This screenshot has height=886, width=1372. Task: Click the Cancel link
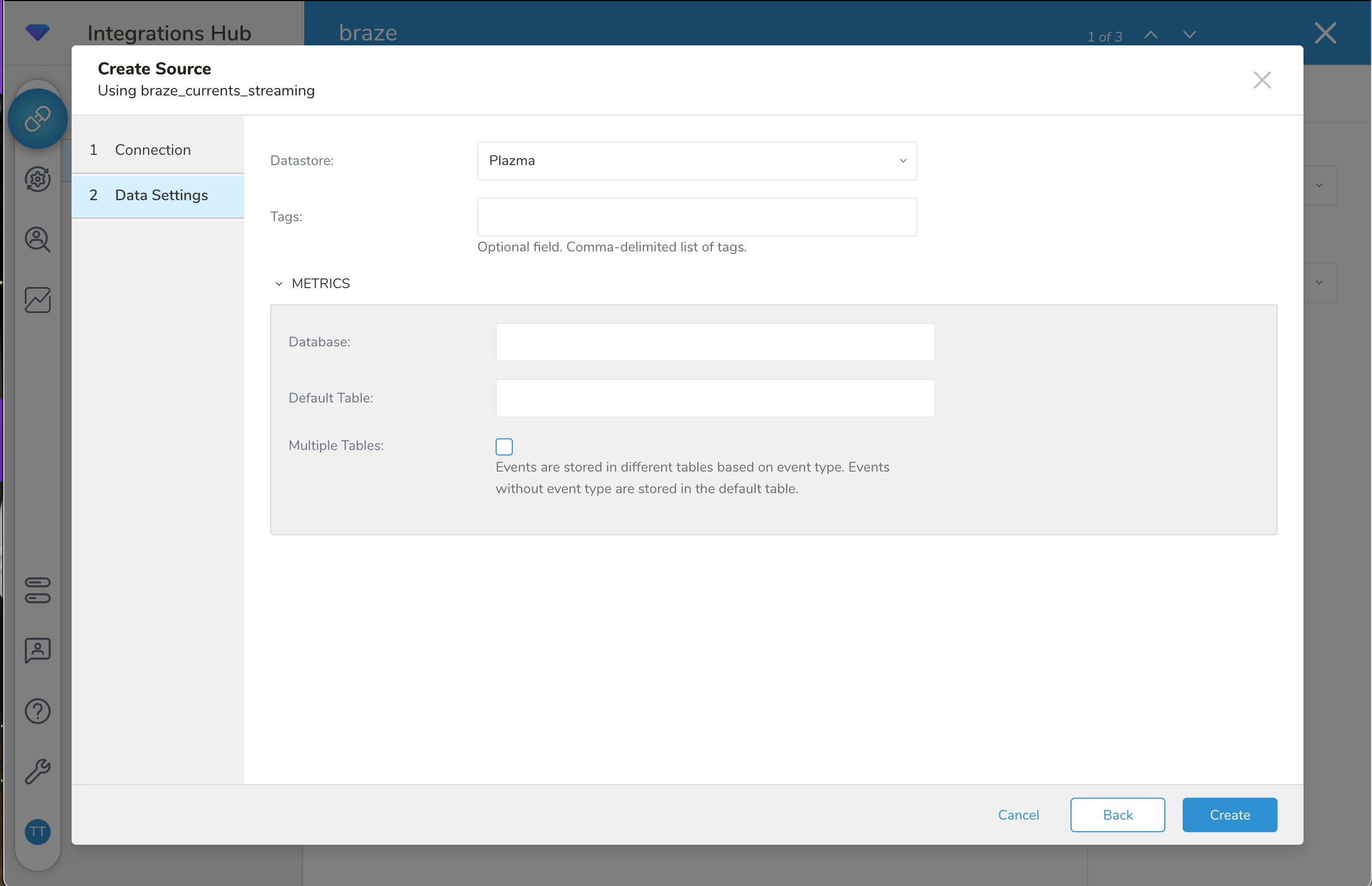click(1018, 815)
